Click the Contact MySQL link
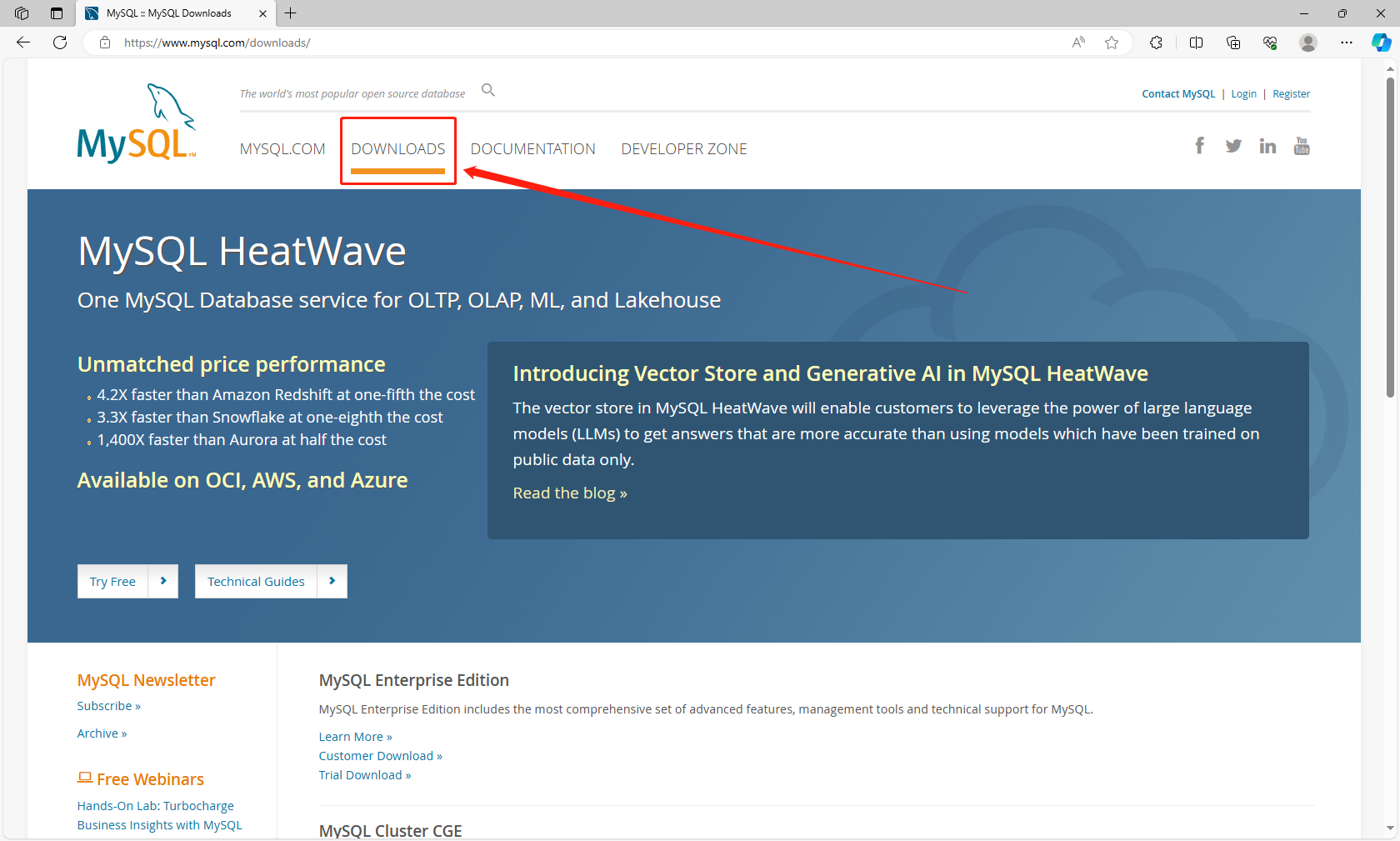Screen dimensions: 1400x841 [x=1178, y=94]
